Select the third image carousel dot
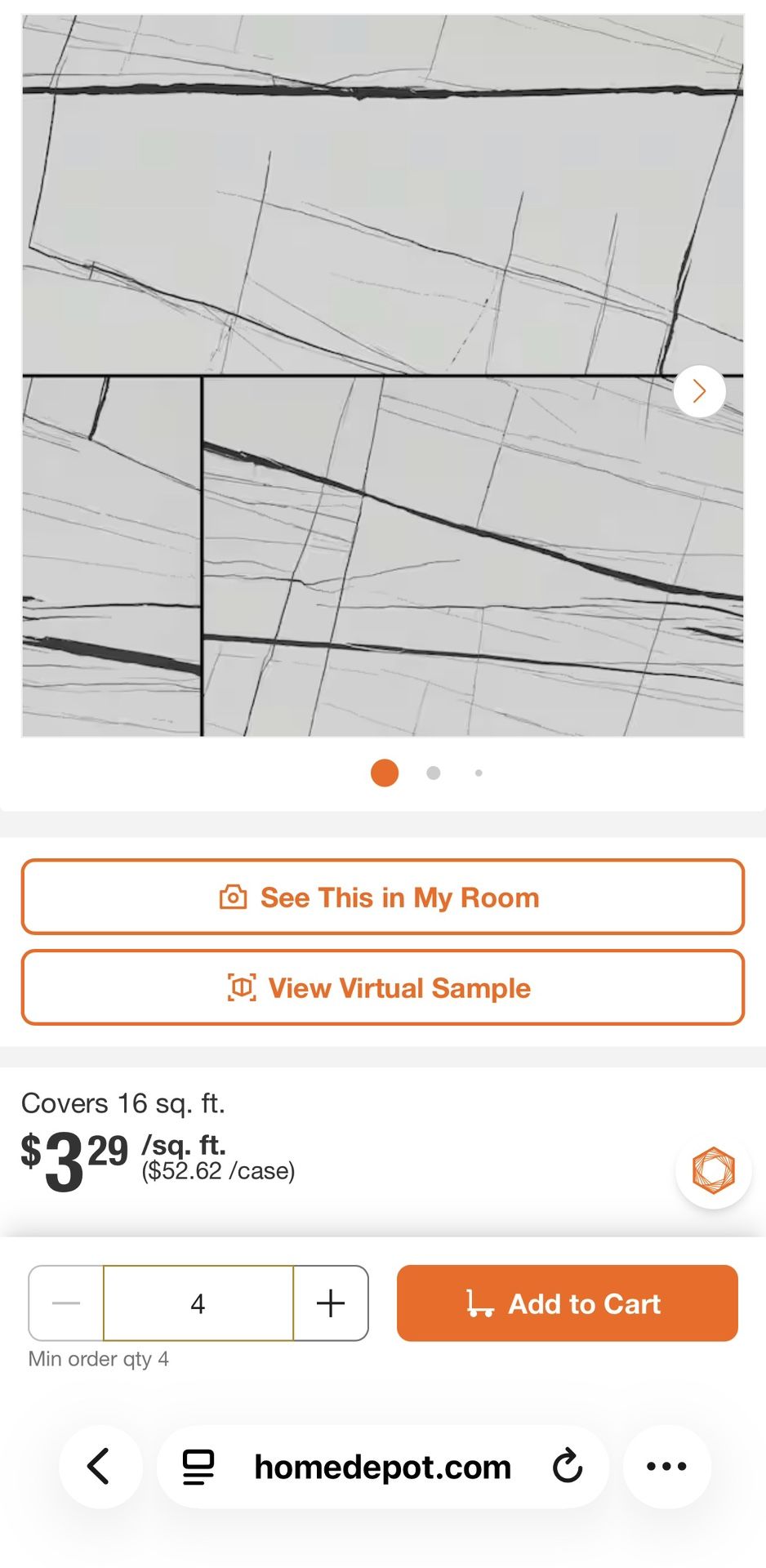Viewport: 766px width, 1568px height. pyautogui.click(x=479, y=773)
